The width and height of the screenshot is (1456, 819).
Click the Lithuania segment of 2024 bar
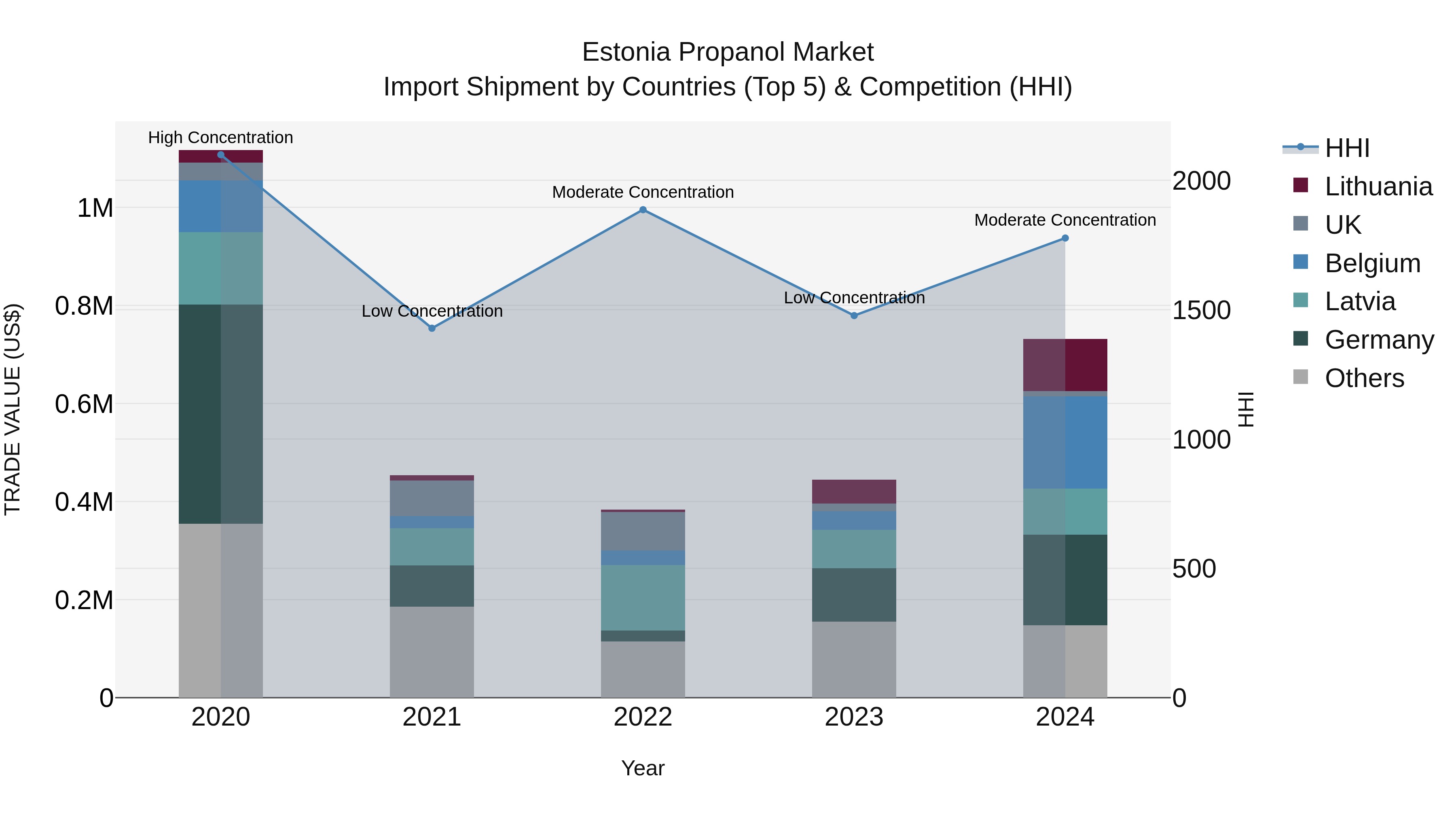tap(1065, 365)
